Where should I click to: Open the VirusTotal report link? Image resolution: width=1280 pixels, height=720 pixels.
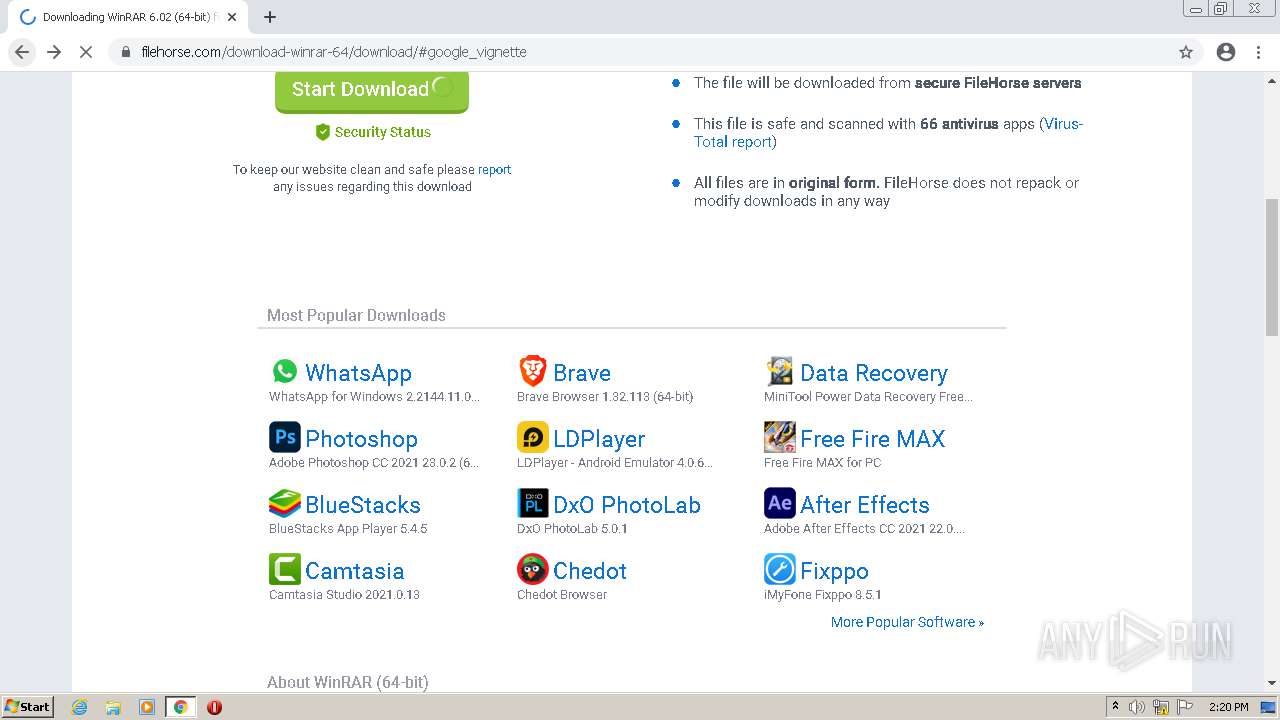(888, 133)
